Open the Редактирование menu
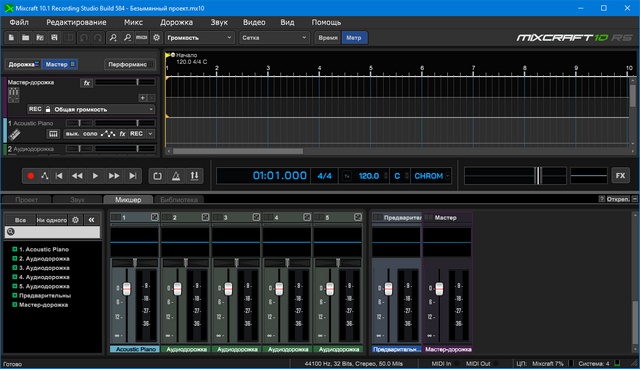This screenshot has width=640, height=369. 76,22
